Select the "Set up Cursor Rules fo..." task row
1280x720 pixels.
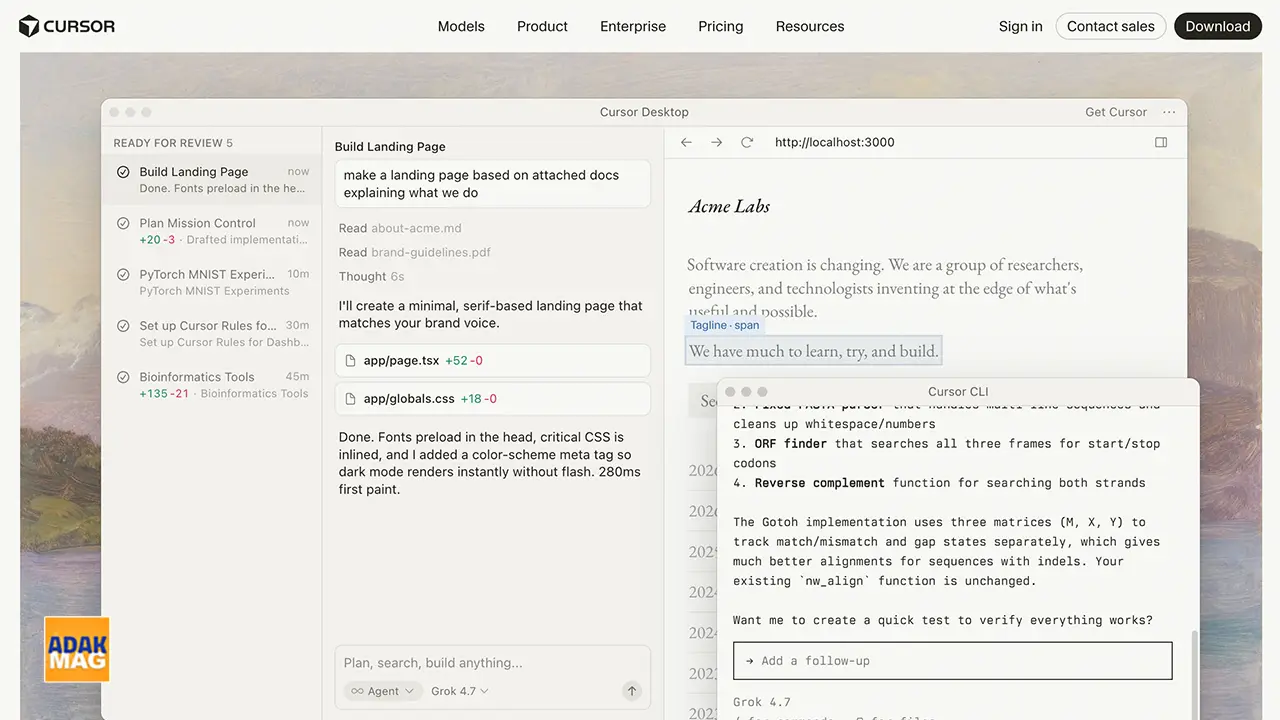211,333
